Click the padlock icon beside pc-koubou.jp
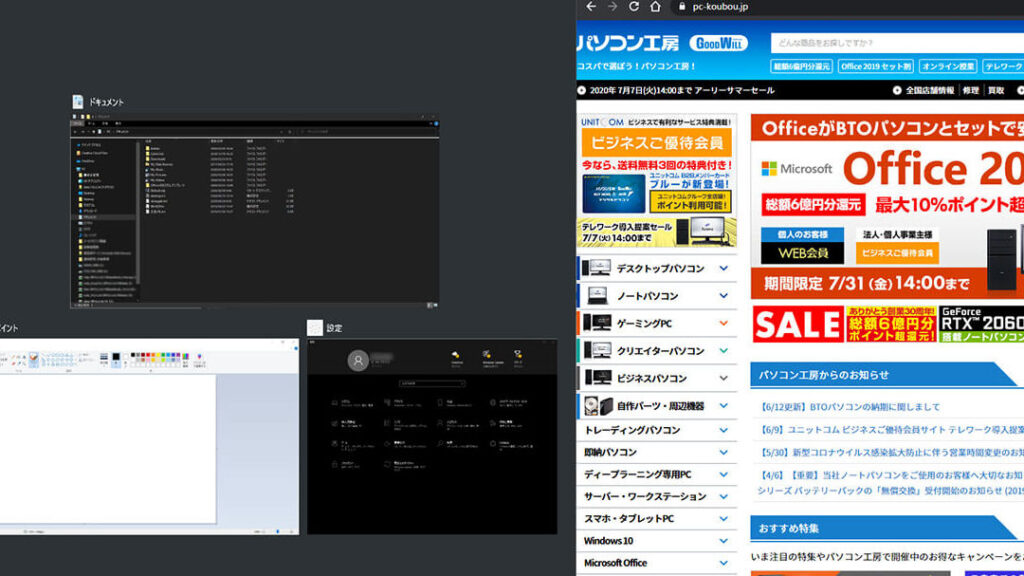1024x576 pixels. click(x=682, y=7)
